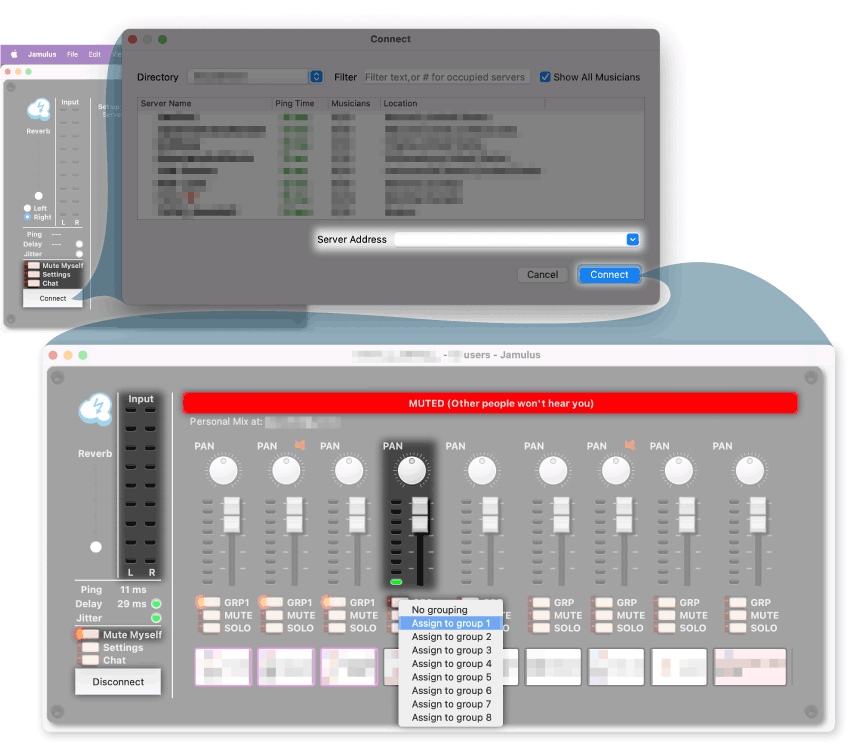Click the Jamulus cloud logo above the Disconnect button

pyautogui.click(x=96, y=410)
